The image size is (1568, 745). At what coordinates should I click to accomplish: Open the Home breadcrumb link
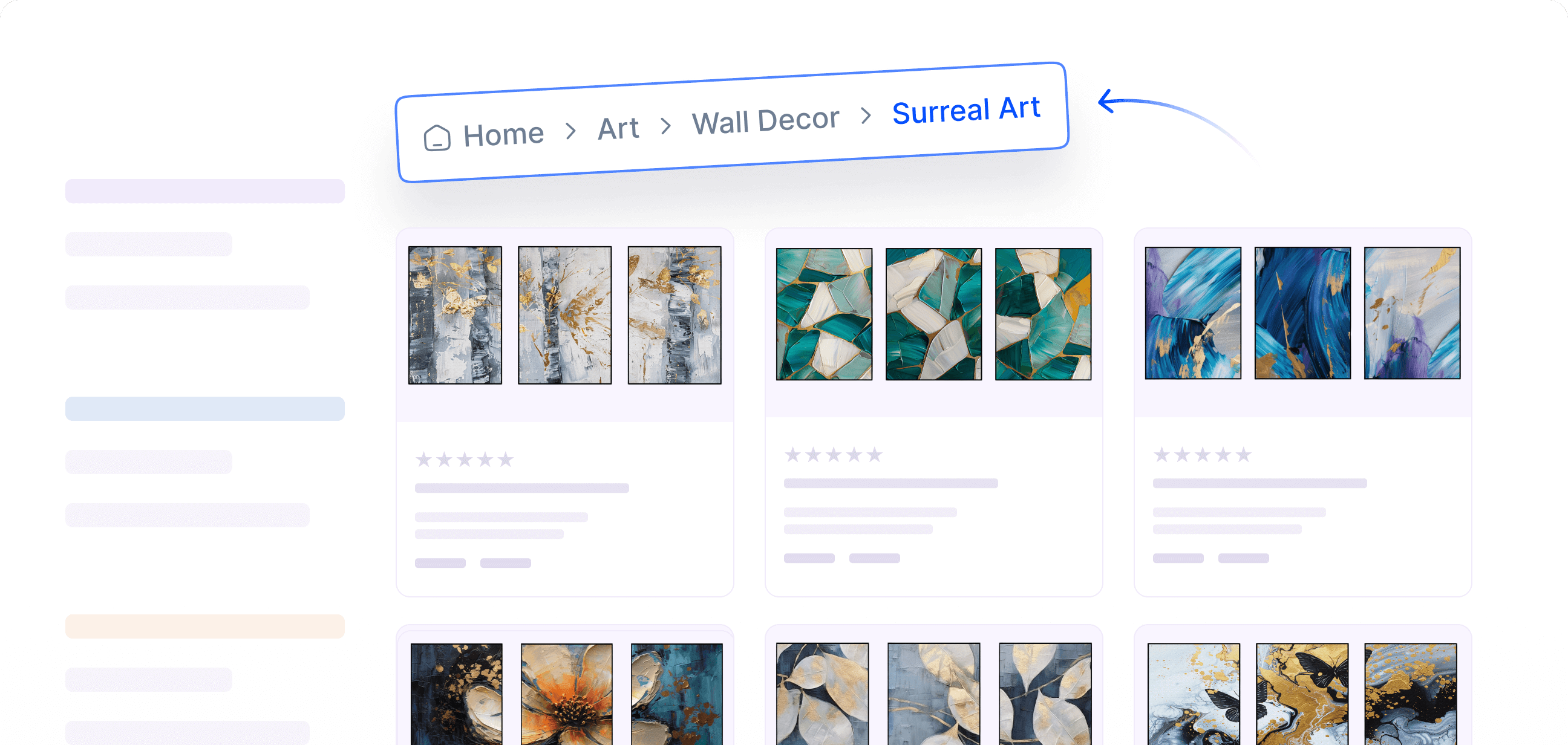click(x=503, y=134)
